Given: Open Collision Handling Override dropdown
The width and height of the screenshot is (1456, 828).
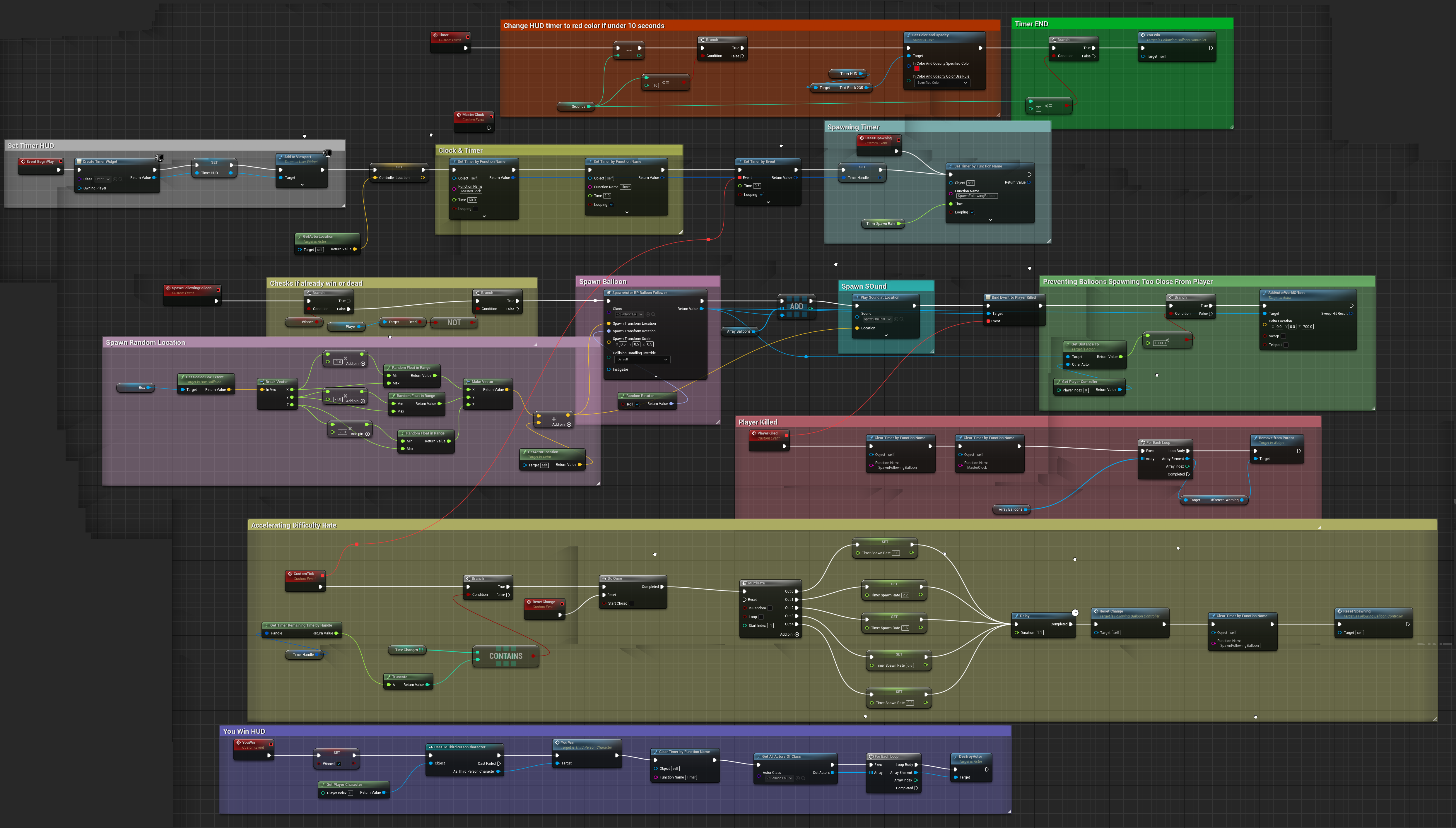Looking at the screenshot, I should (642, 360).
